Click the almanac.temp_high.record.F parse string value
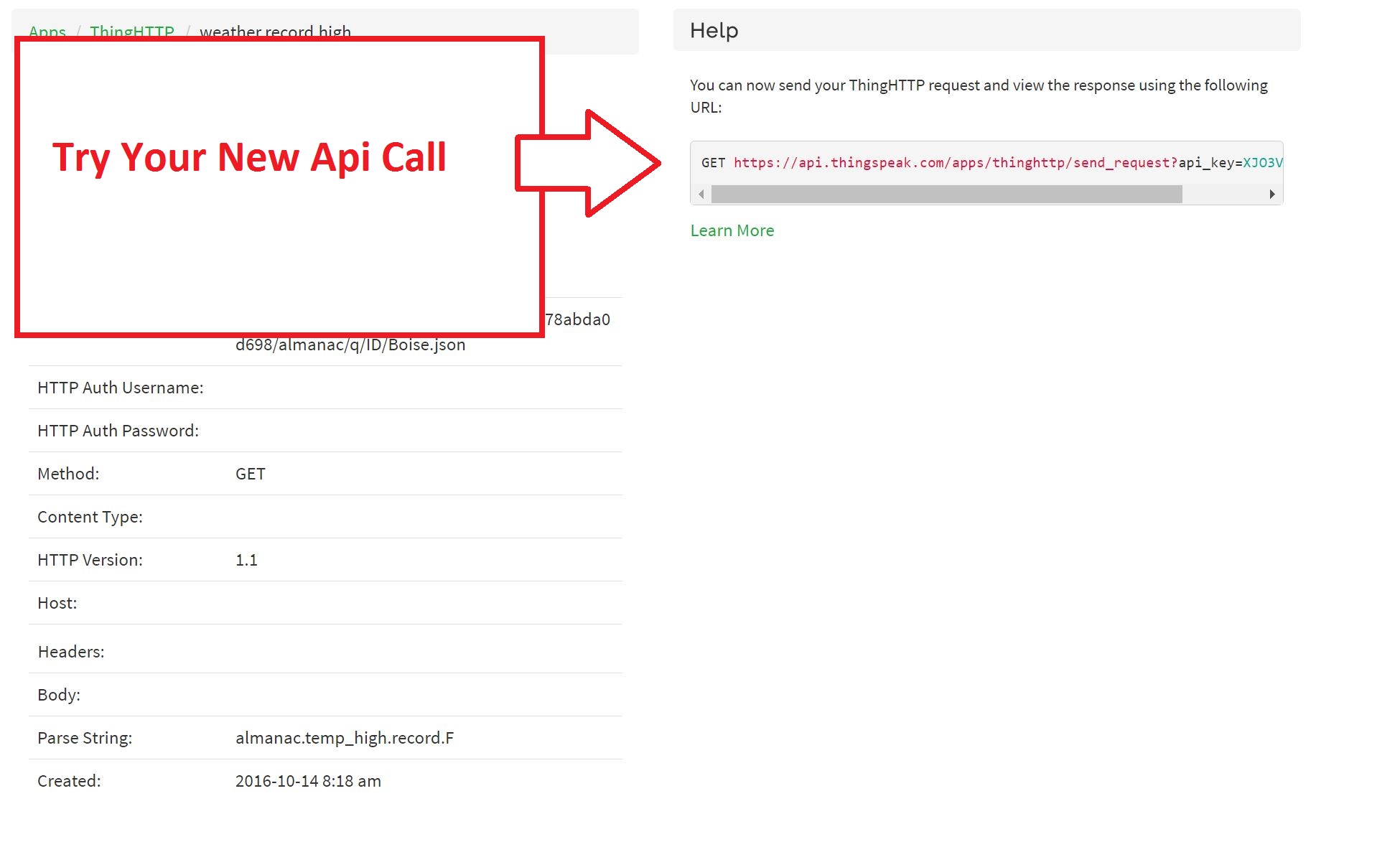 click(x=344, y=738)
